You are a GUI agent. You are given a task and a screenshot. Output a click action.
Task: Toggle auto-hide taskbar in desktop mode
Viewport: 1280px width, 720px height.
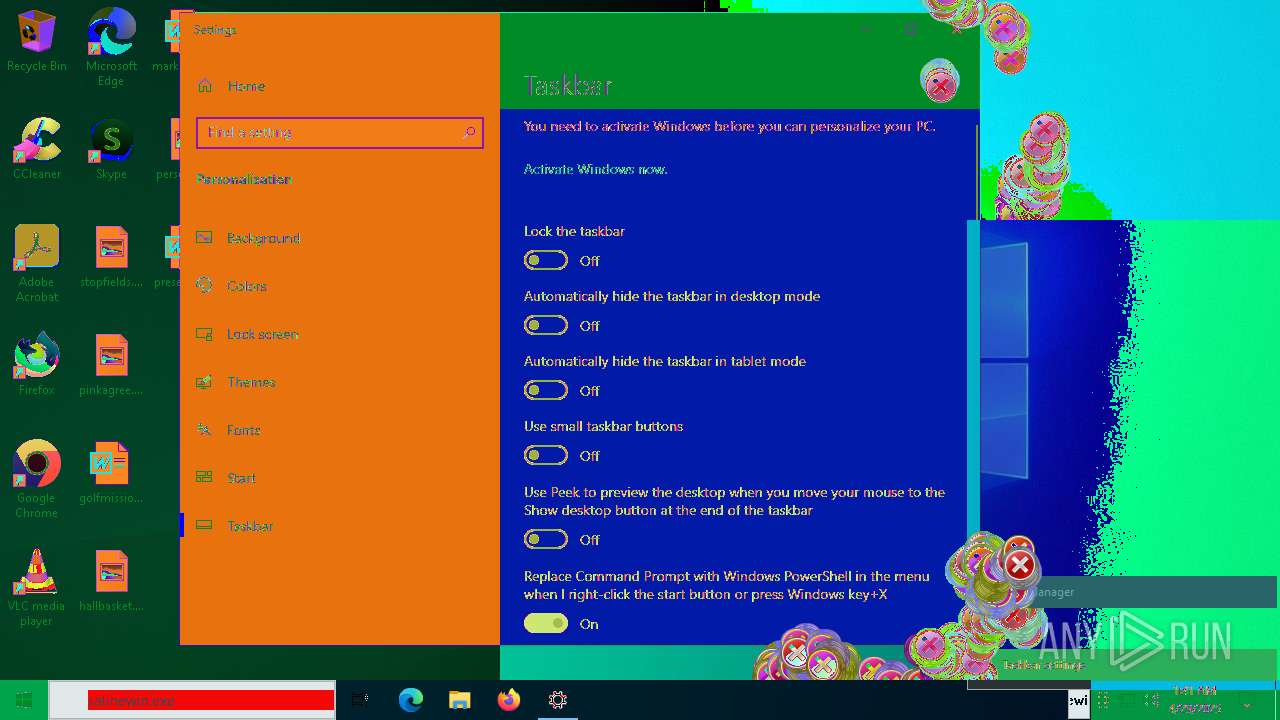pos(546,326)
